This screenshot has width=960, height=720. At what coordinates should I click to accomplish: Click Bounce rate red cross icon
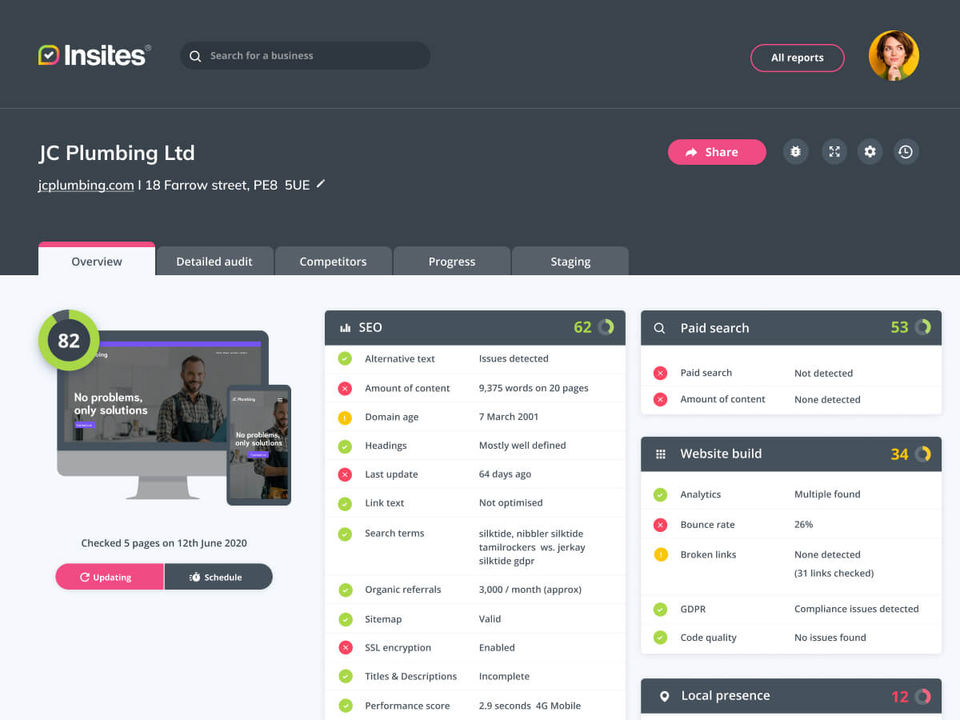click(x=660, y=525)
